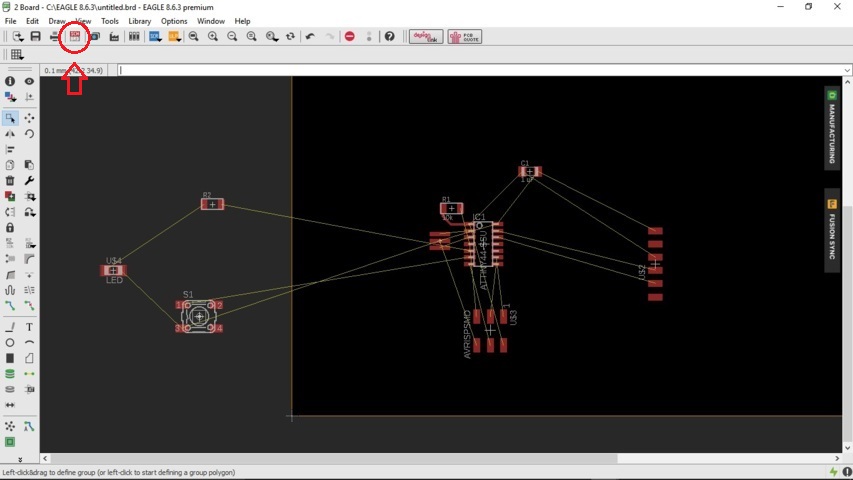Open the CAM processor icon
Screen dimensions: 853x480
tap(95, 36)
